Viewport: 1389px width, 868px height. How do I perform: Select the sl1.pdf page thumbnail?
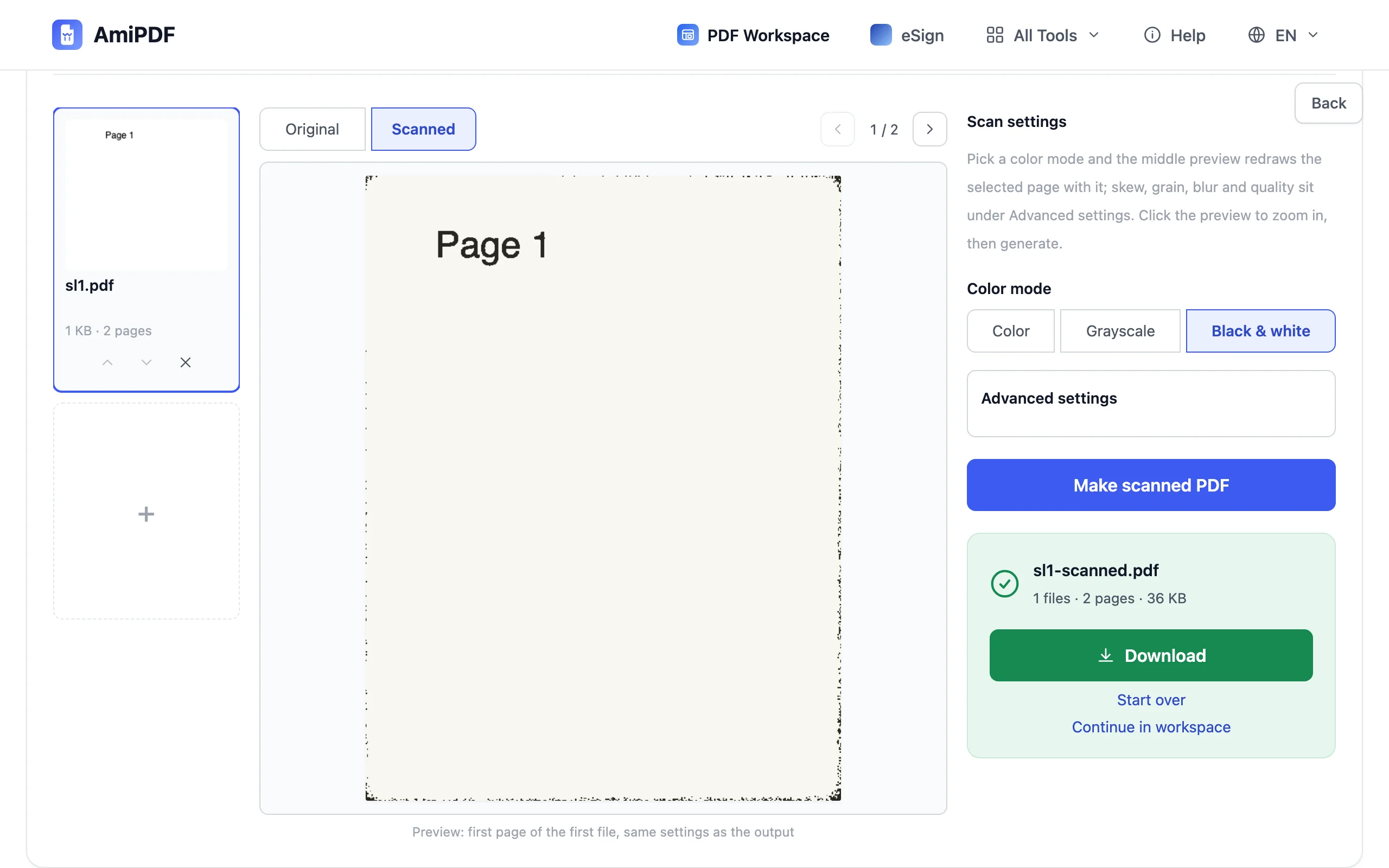pos(146,195)
